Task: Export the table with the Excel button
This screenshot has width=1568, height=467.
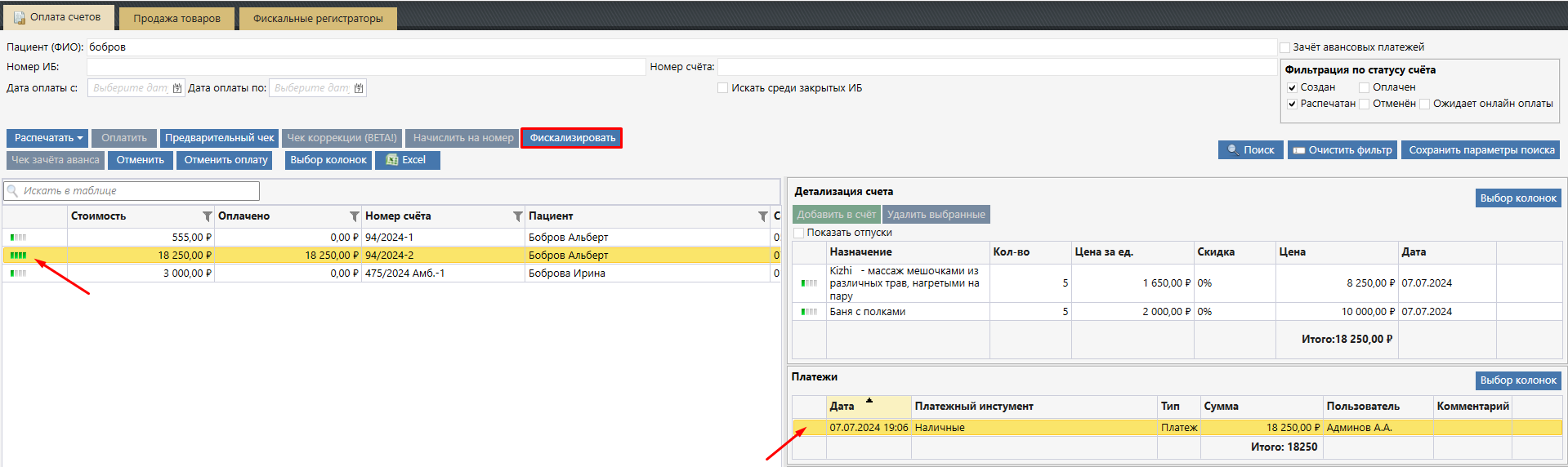Action: coord(407,160)
